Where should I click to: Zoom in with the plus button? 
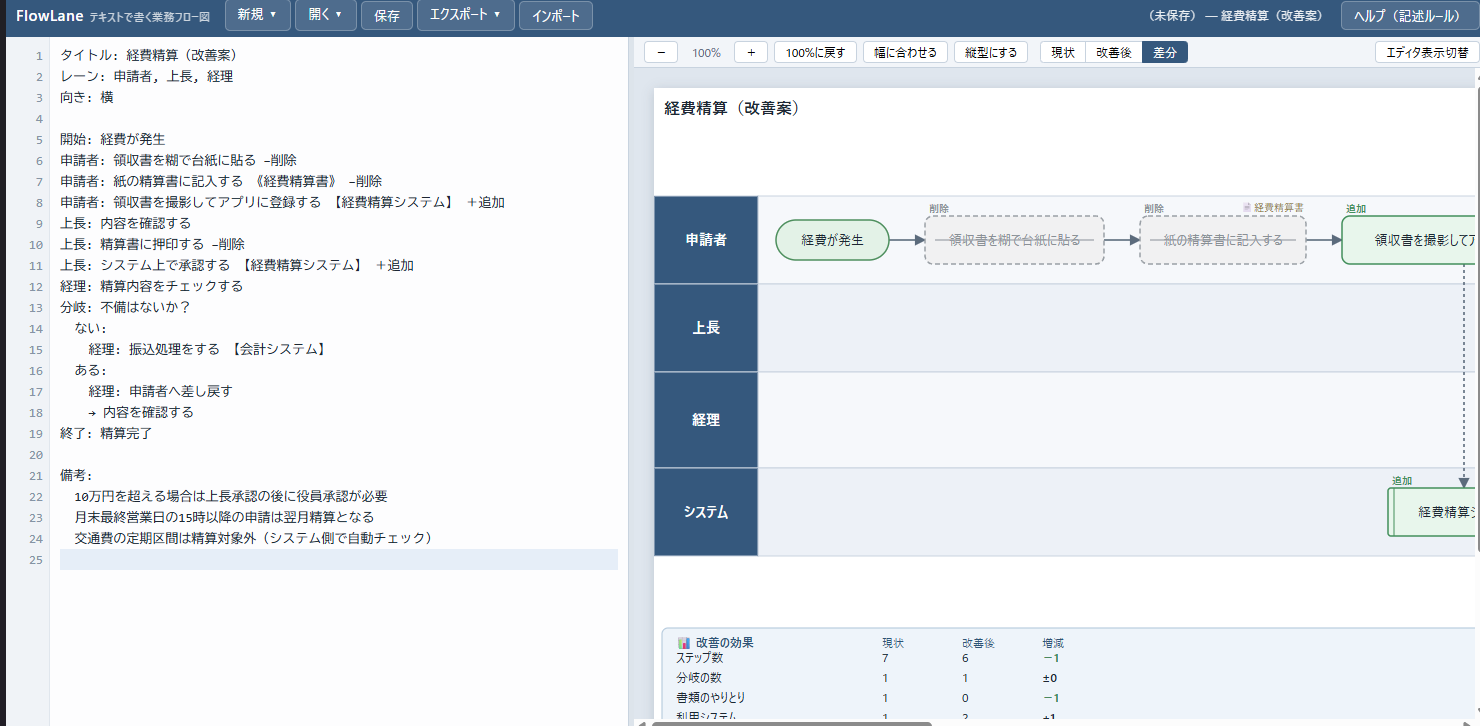tap(751, 52)
